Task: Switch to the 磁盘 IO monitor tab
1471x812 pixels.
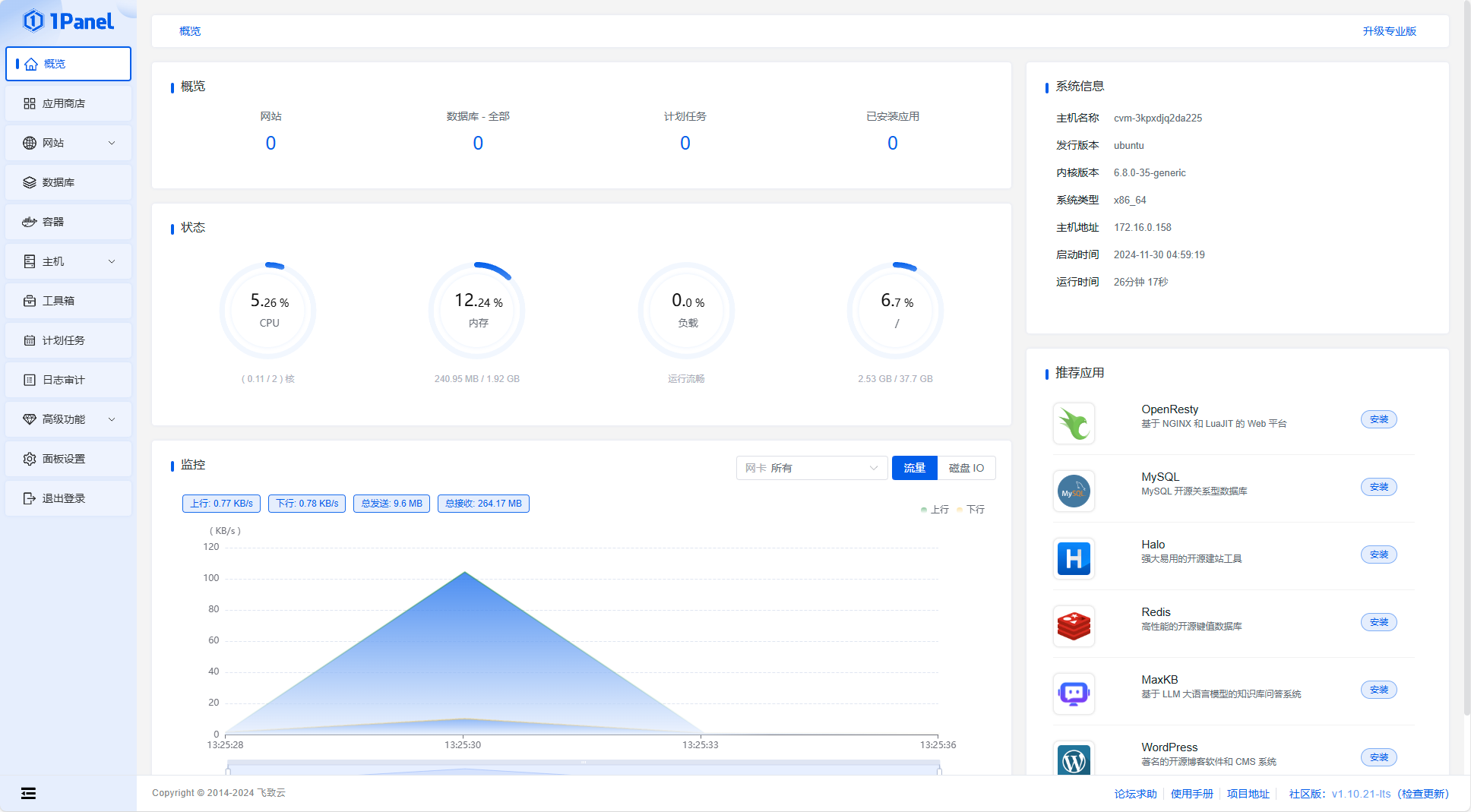Action: (966, 468)
